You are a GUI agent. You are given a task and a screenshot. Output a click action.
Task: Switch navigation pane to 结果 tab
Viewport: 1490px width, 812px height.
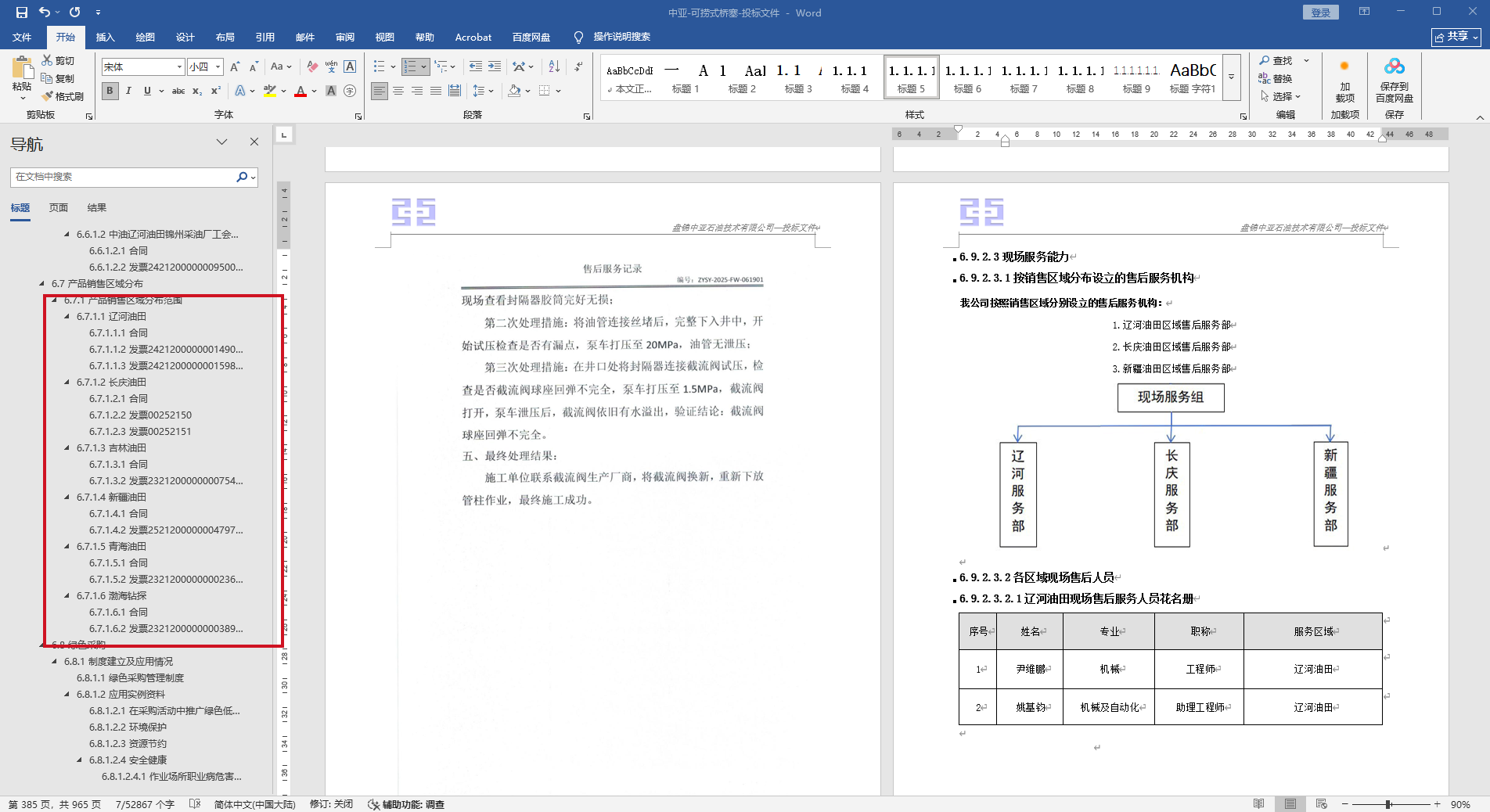(97, 208)
